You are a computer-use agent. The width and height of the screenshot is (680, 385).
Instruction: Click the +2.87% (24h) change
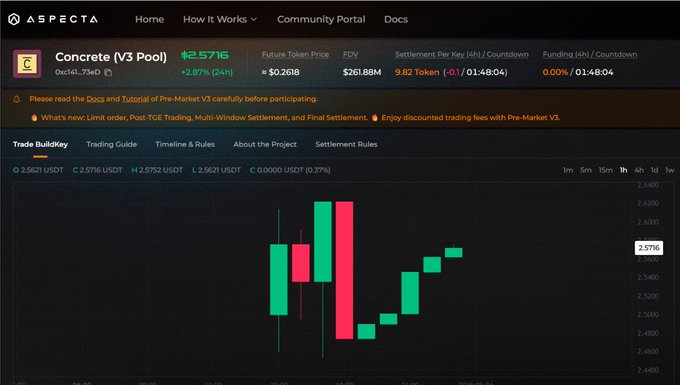click(x=207, y=72)
